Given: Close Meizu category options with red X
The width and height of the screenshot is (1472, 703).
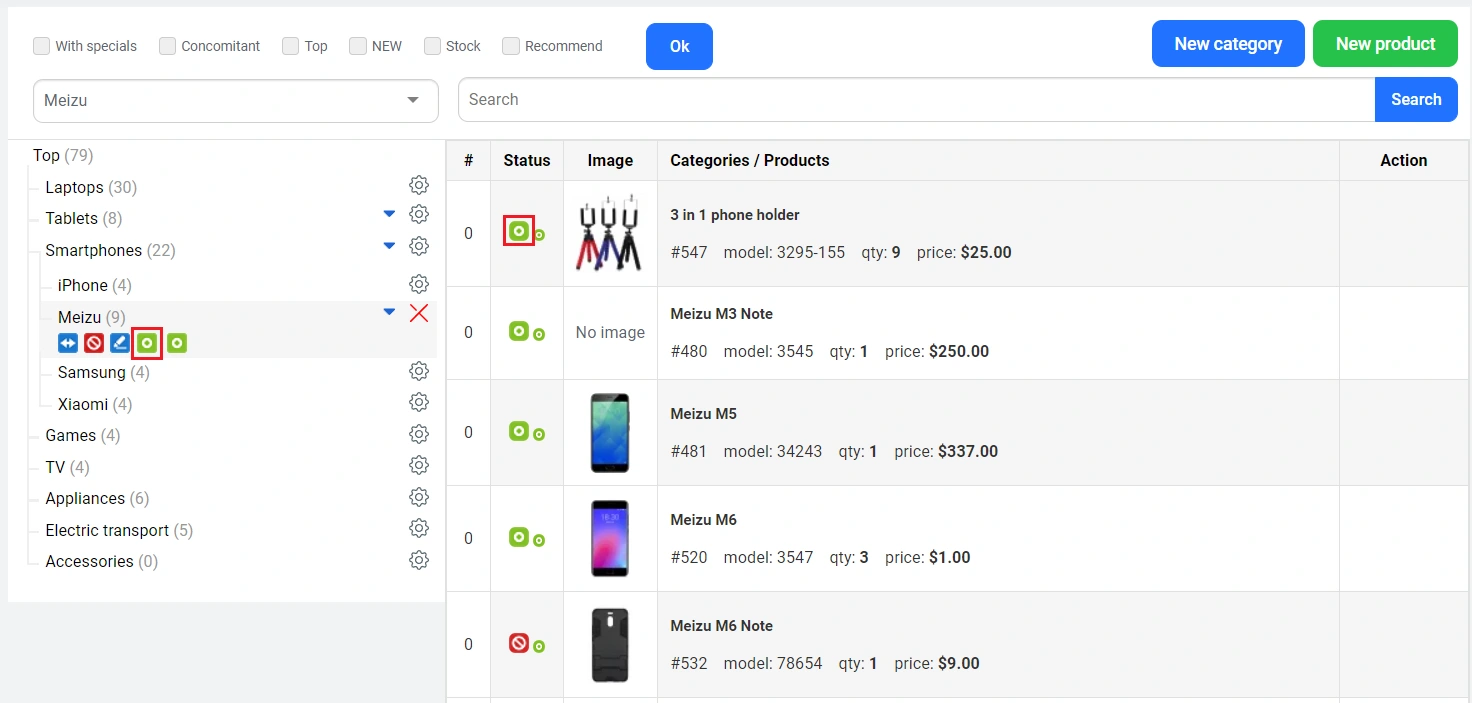Looking at the screenshot, I should point(419,314).
